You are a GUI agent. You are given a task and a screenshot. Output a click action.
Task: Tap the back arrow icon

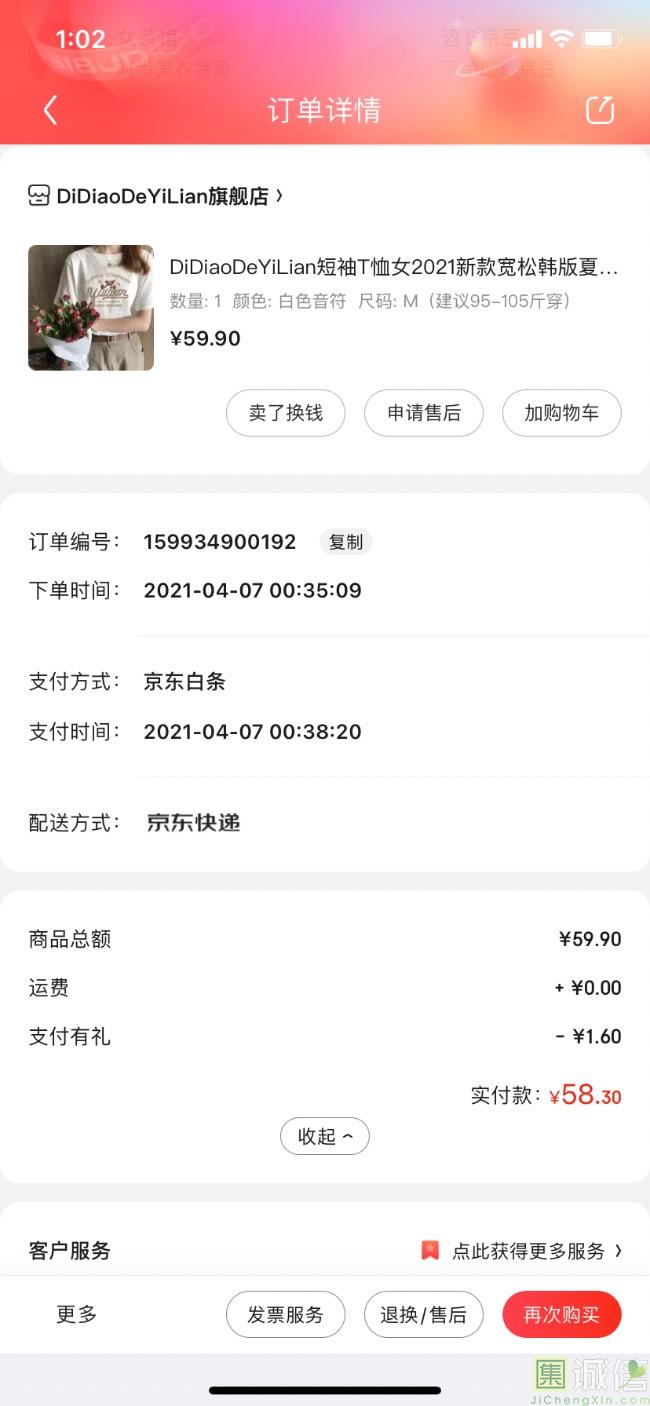pyautogui.click(x=51, y=110)
